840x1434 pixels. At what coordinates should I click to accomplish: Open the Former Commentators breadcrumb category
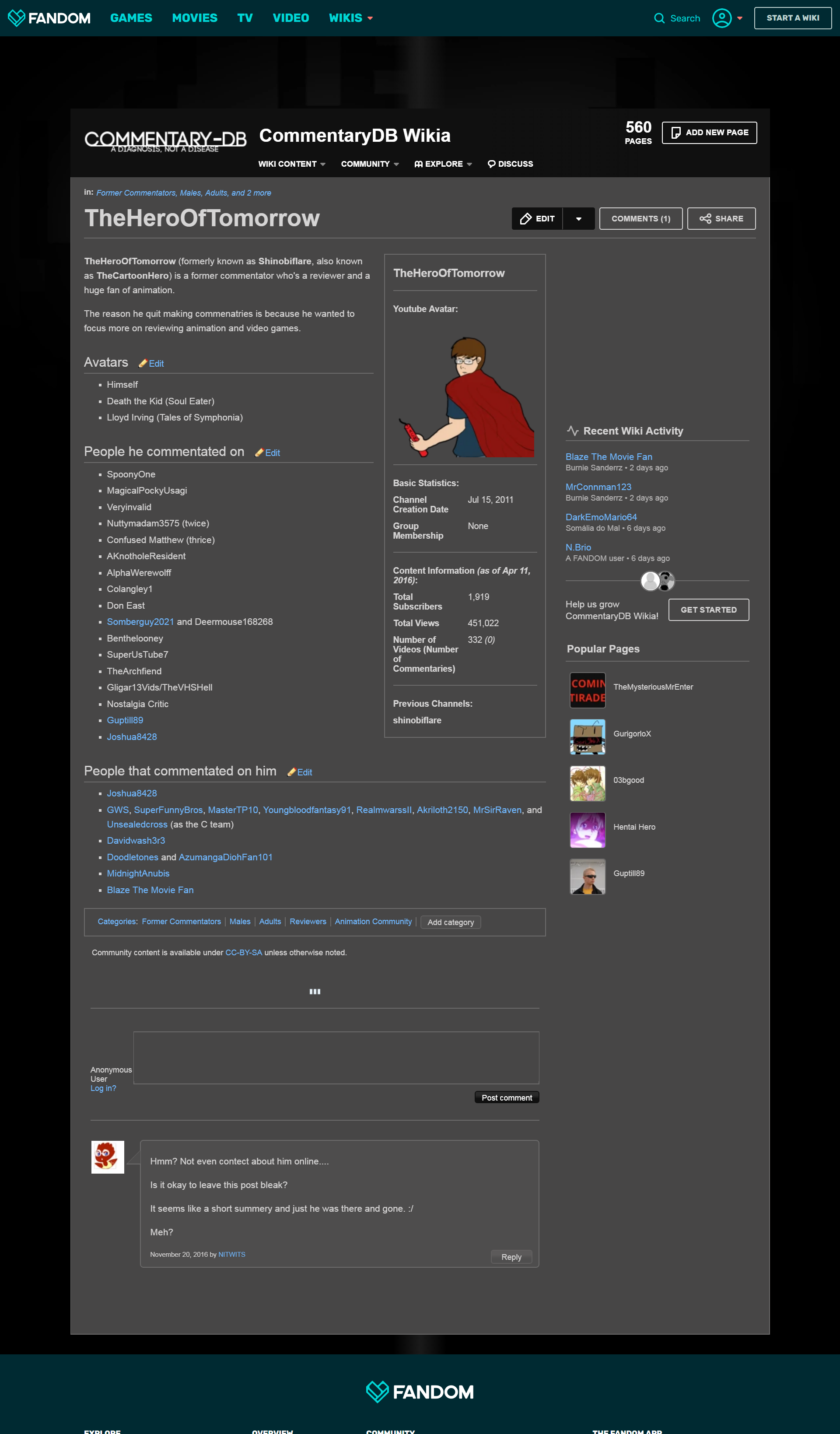pos(136,193)
